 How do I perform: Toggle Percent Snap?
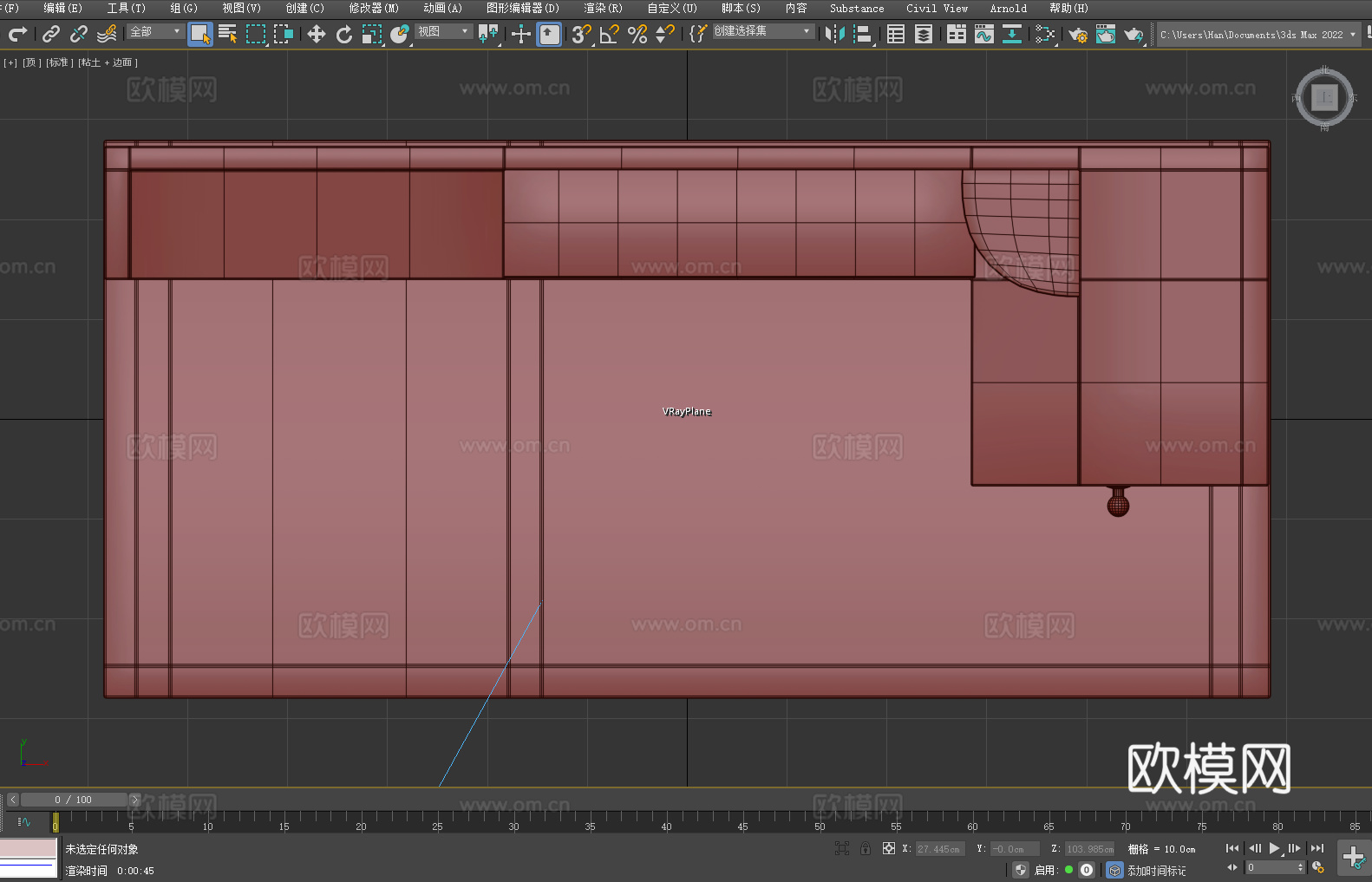637,34
